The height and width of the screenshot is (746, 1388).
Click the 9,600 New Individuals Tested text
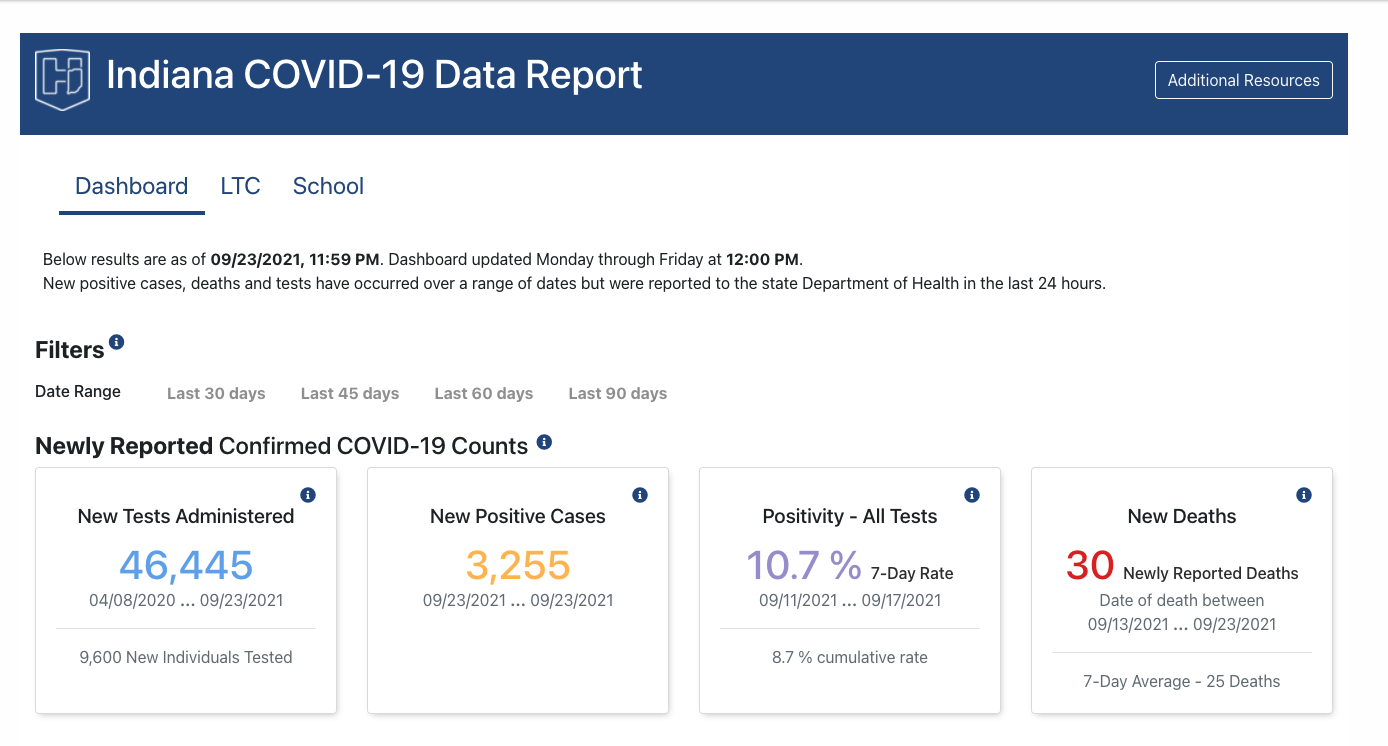[186, 657]
